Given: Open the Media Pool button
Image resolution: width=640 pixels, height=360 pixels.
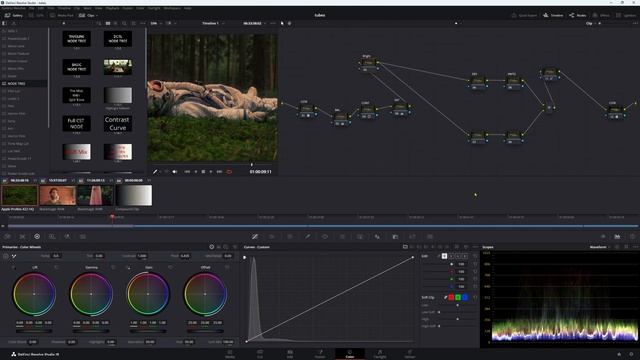Looking at the screenshot, I should click(62, 15).
